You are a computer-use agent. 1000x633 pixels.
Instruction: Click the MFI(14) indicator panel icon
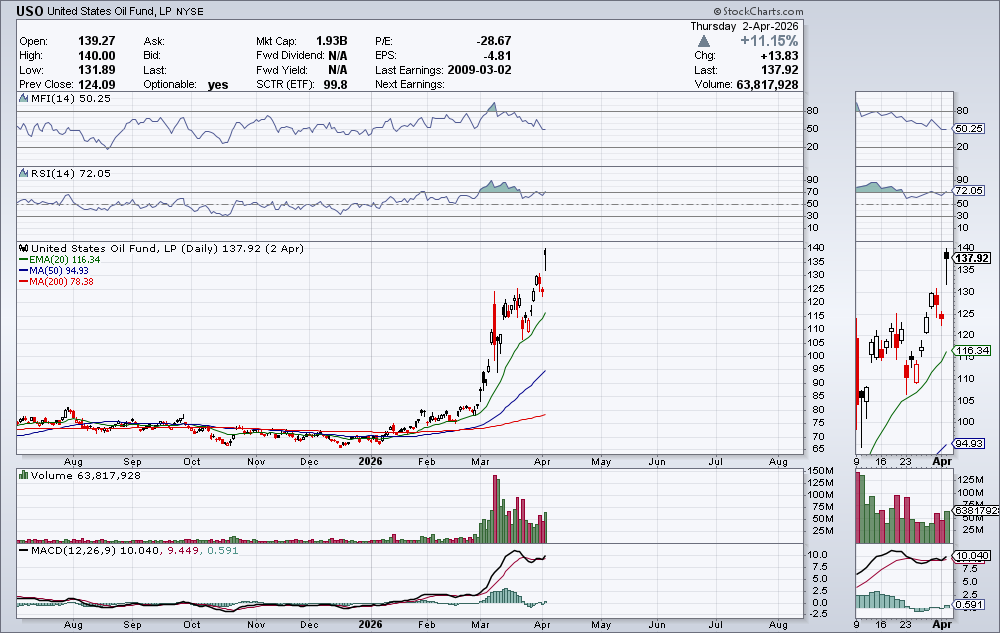[x=24, y=98]
